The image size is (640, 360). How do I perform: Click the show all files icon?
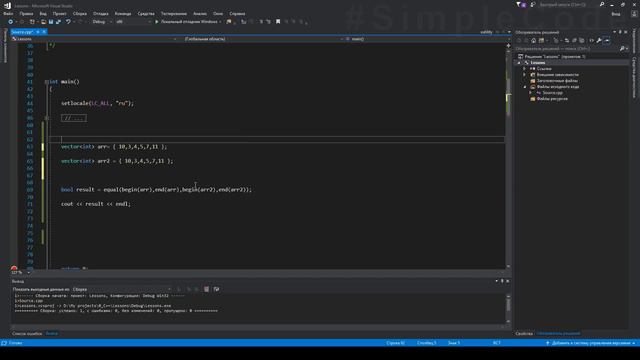click(582, 40)
